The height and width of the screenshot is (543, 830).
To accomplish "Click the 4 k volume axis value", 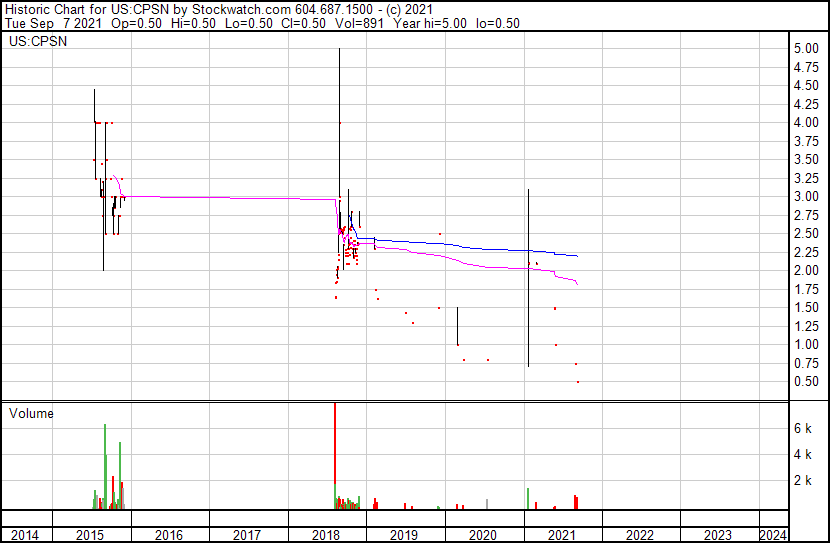I will 803,455.
